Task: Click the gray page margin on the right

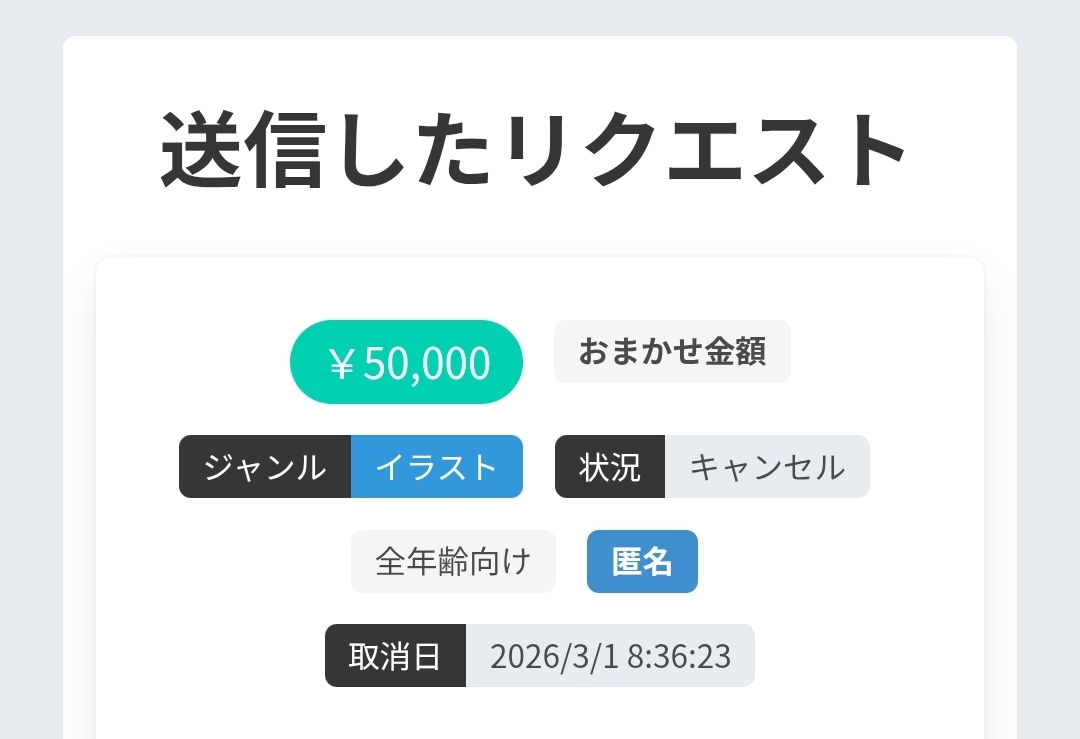Action: (x=1048, y=400)
